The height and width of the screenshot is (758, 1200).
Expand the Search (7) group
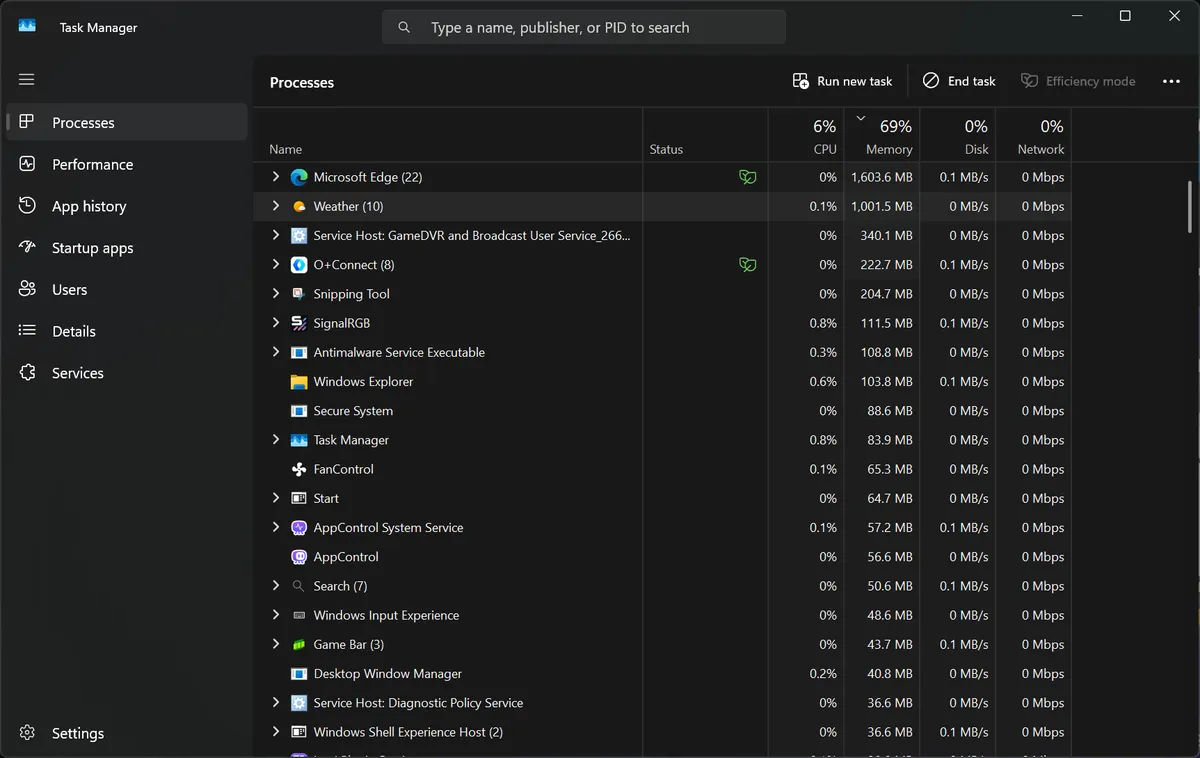click(x=276, y=585)
